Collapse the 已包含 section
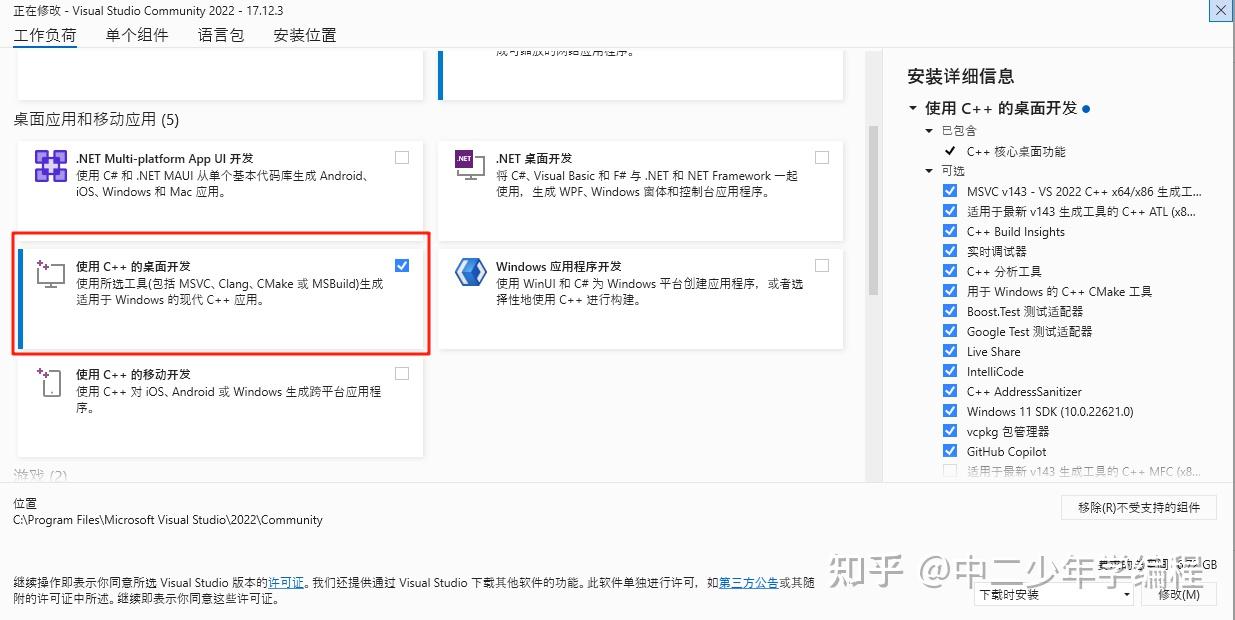Image resolution: width=1235 pixels, height=620 pixels. [928, 130]
